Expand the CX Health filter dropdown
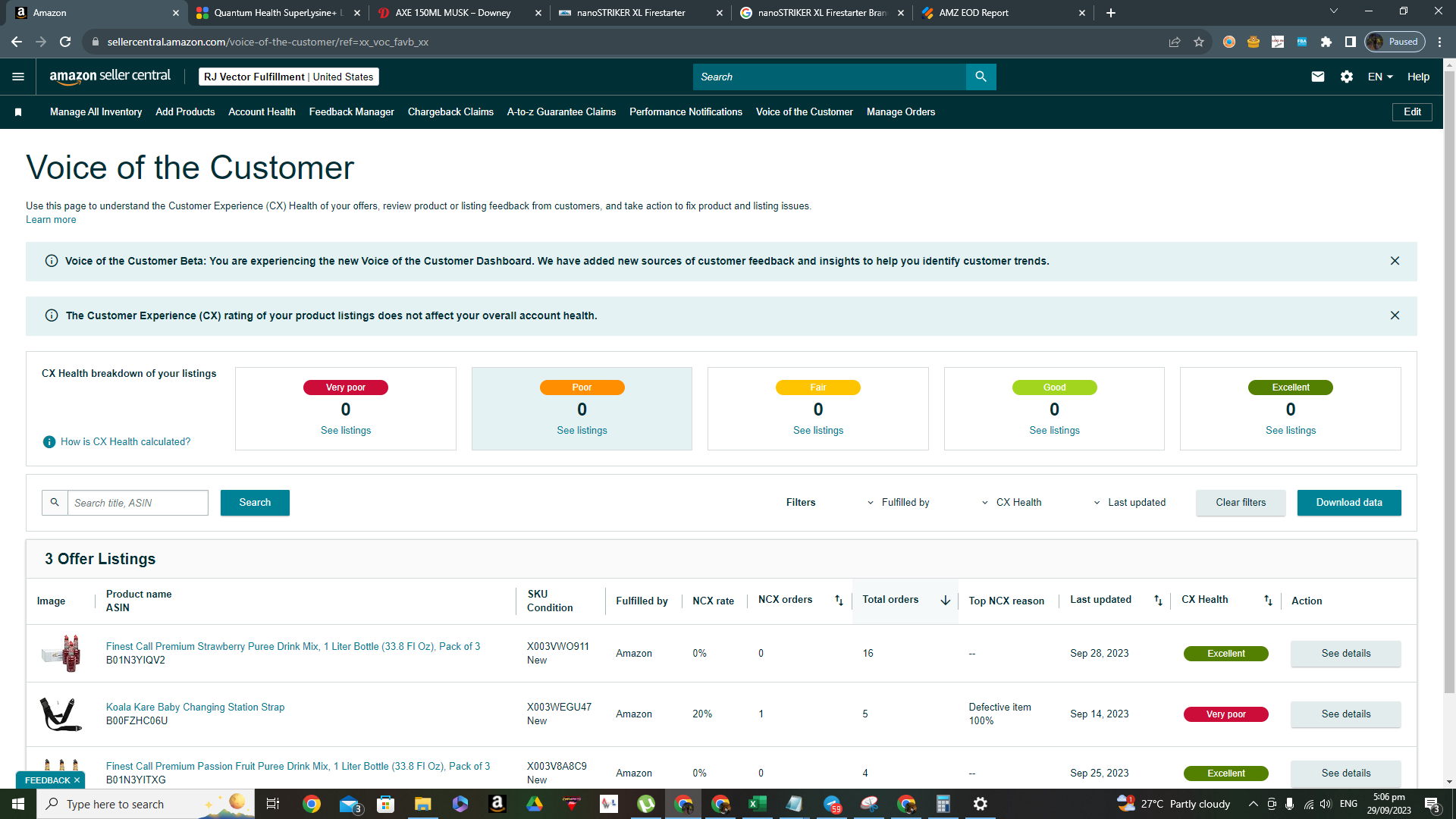This screenshot has height=819, width=1456. 1012,503
